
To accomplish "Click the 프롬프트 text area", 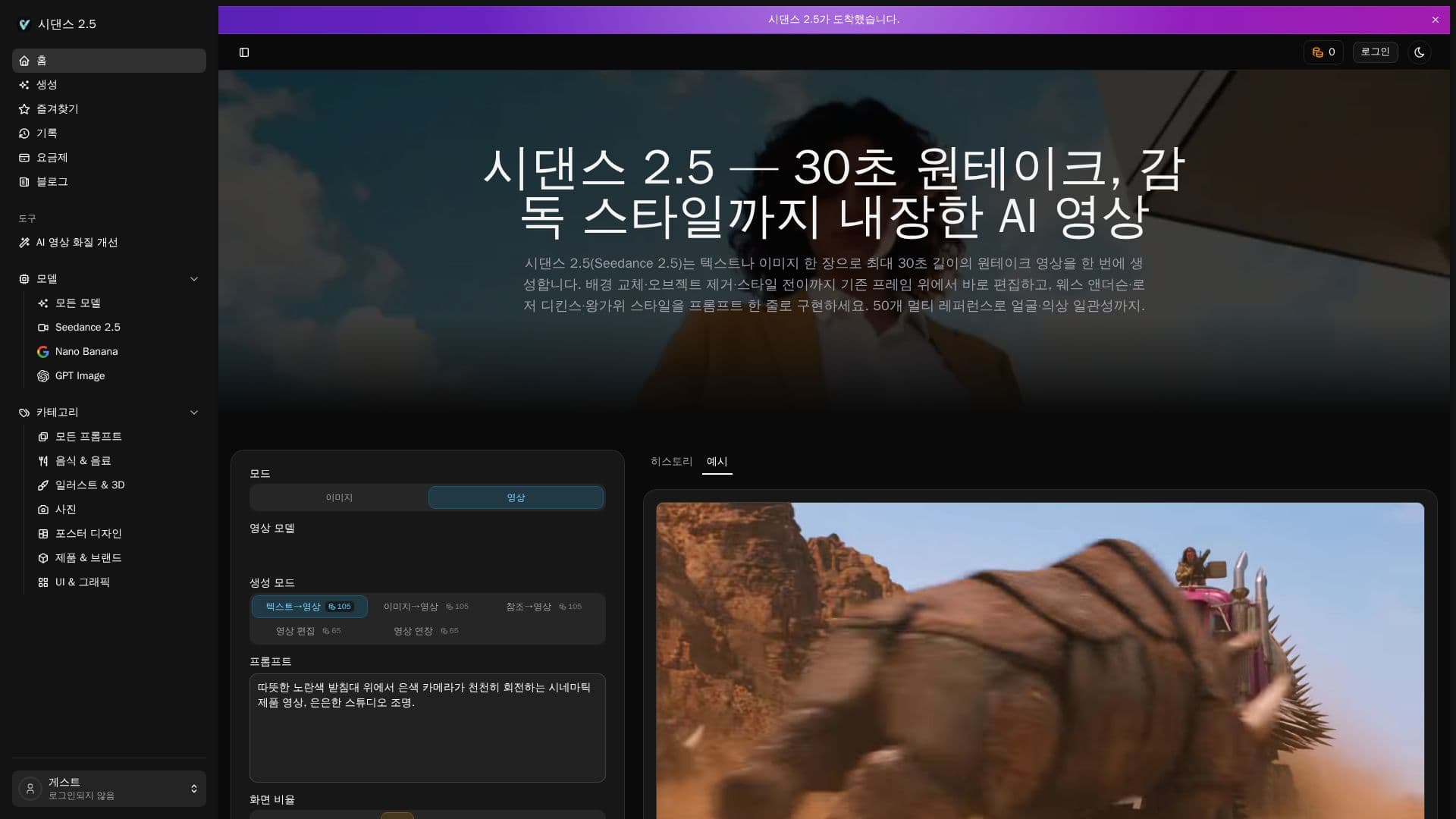I will click(428, 728).
